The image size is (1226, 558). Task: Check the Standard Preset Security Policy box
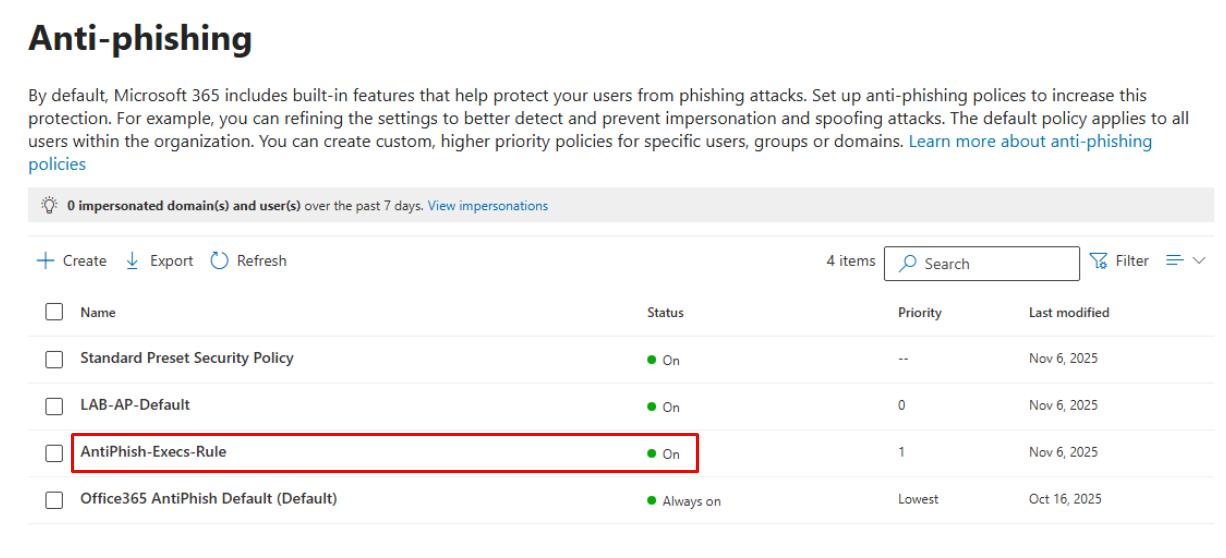[x=55, y=359]
